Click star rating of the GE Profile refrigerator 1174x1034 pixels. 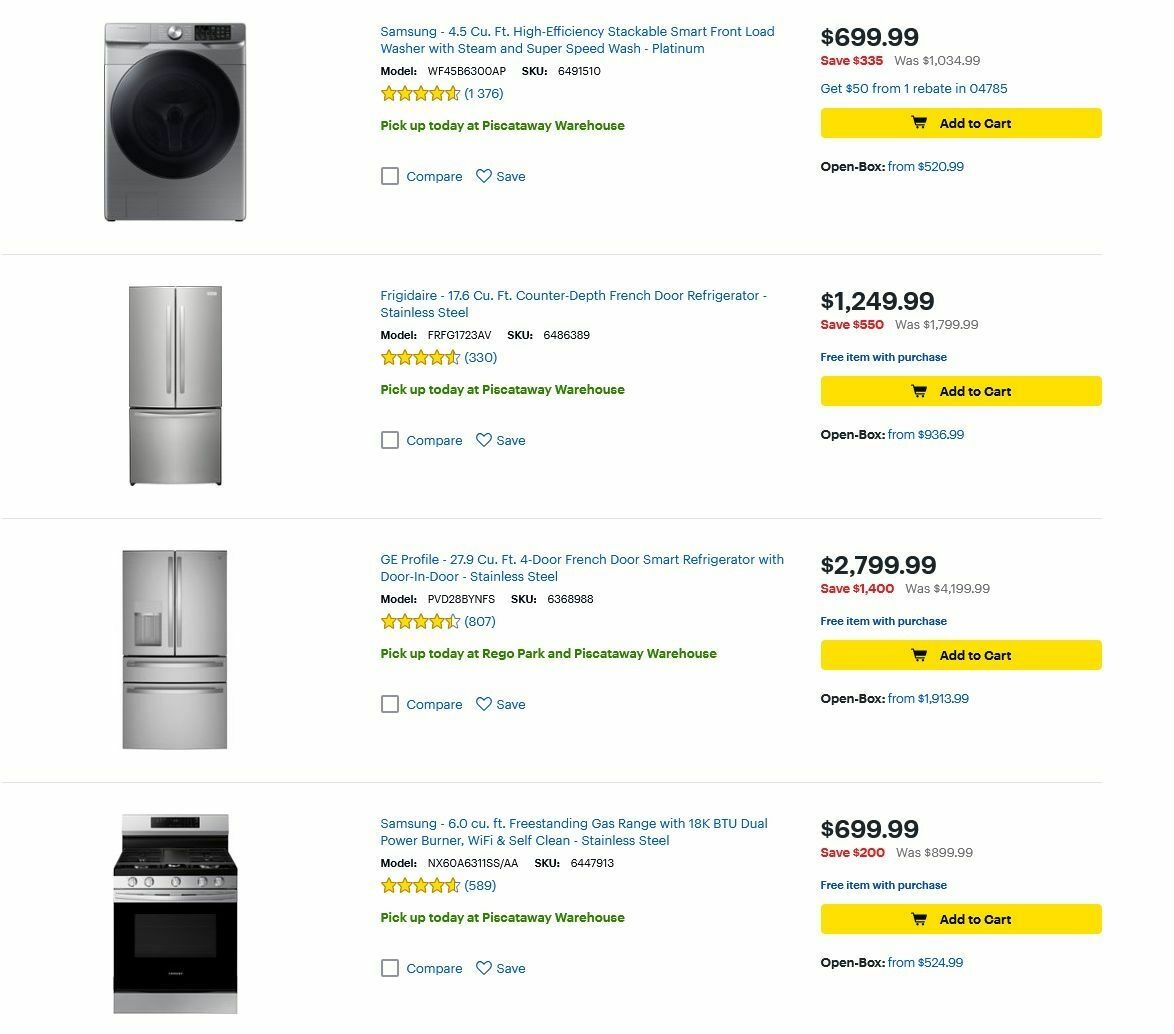pyautogui.click(x=420, y=622)
